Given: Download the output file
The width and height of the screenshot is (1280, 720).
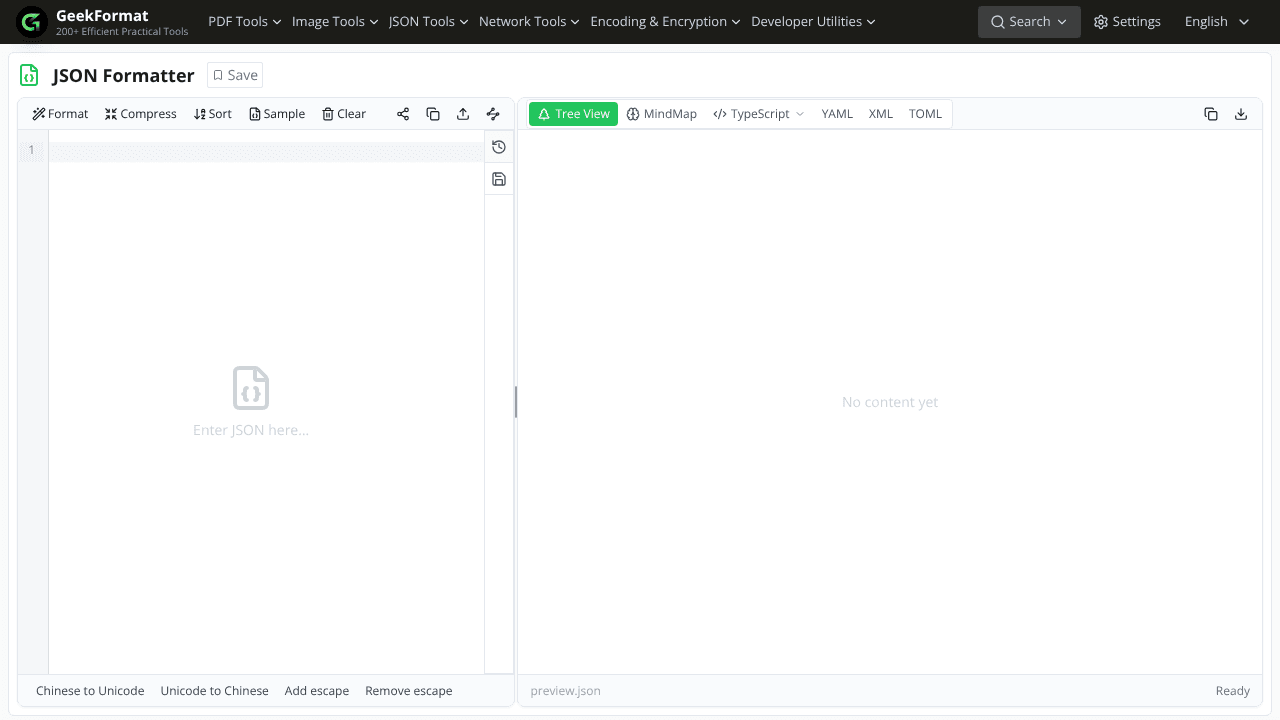Looking at the screenshot, I should click(1241, 114).
